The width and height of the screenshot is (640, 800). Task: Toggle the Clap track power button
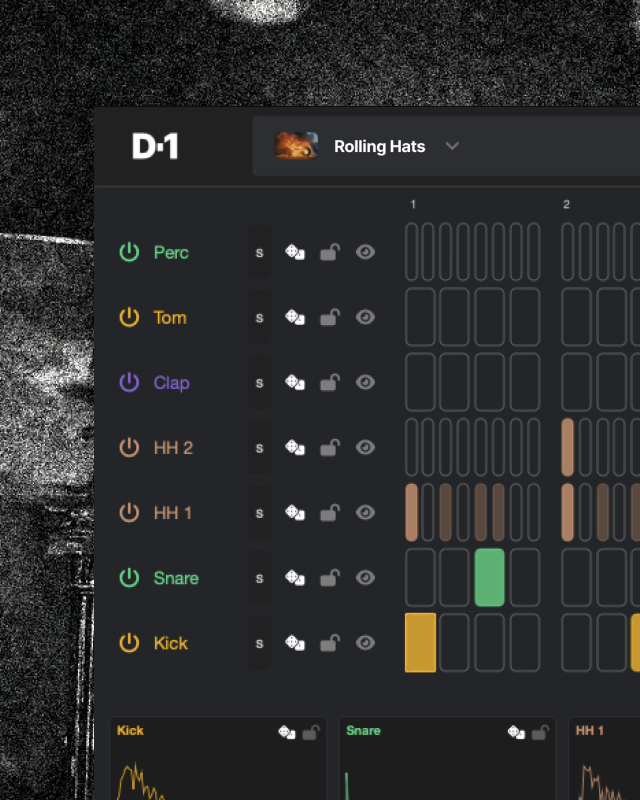(129, 383)
